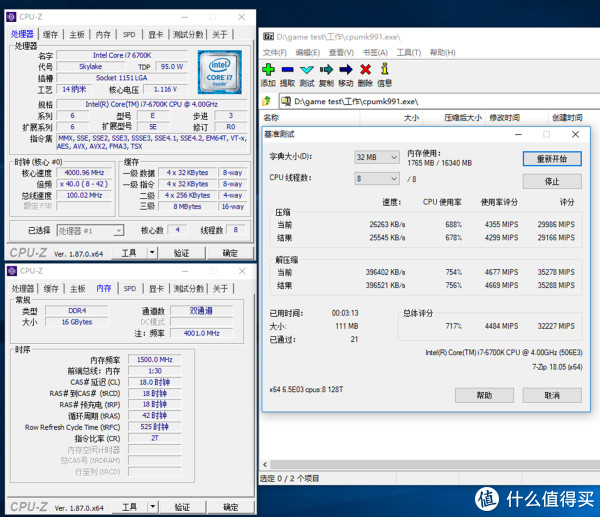Switch to SPD tab in top CPU-Z
Viewport: 600px width, 517px height.
(x=129, y=35)
